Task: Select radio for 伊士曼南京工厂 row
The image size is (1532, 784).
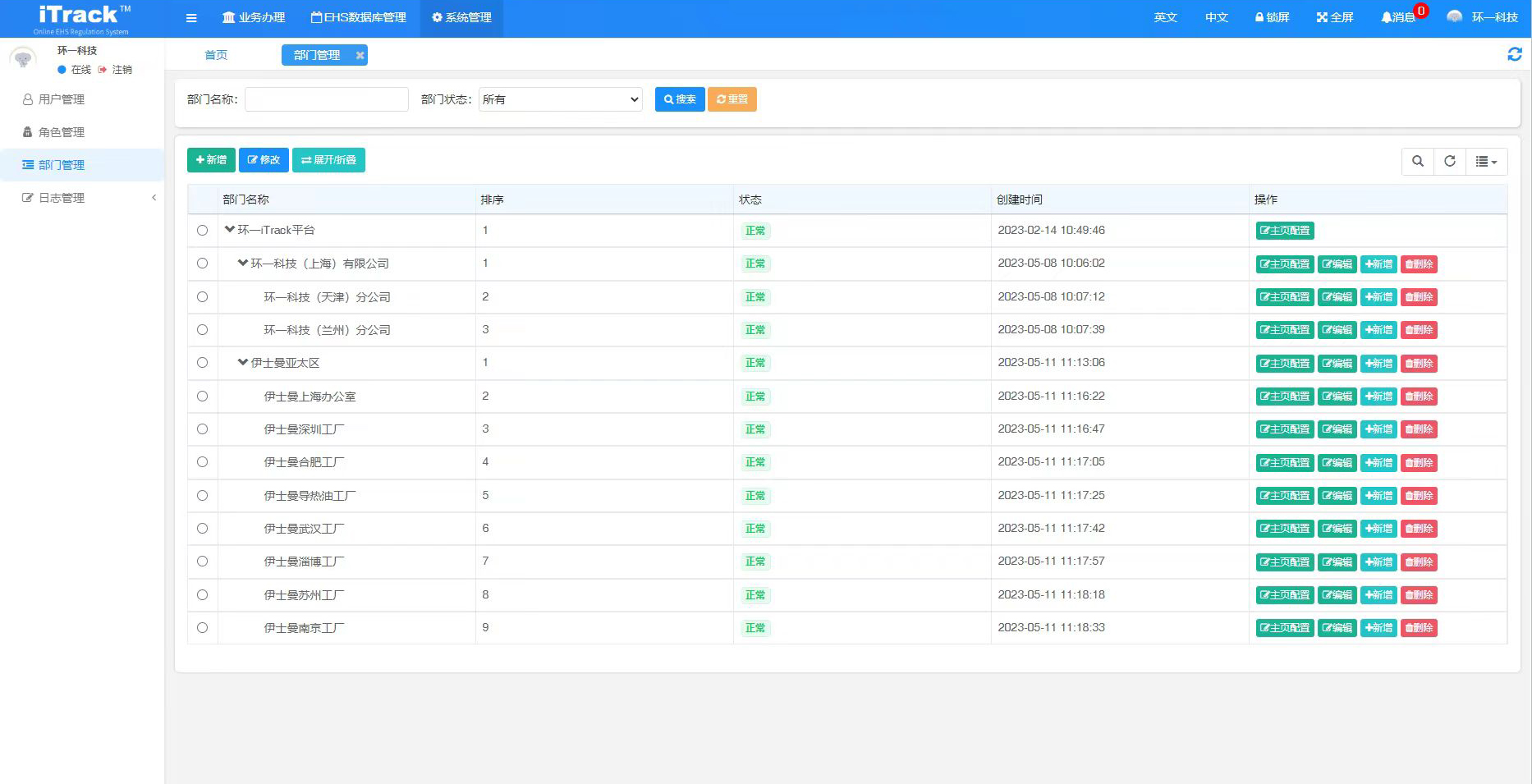Action: [x=202, y=628]
